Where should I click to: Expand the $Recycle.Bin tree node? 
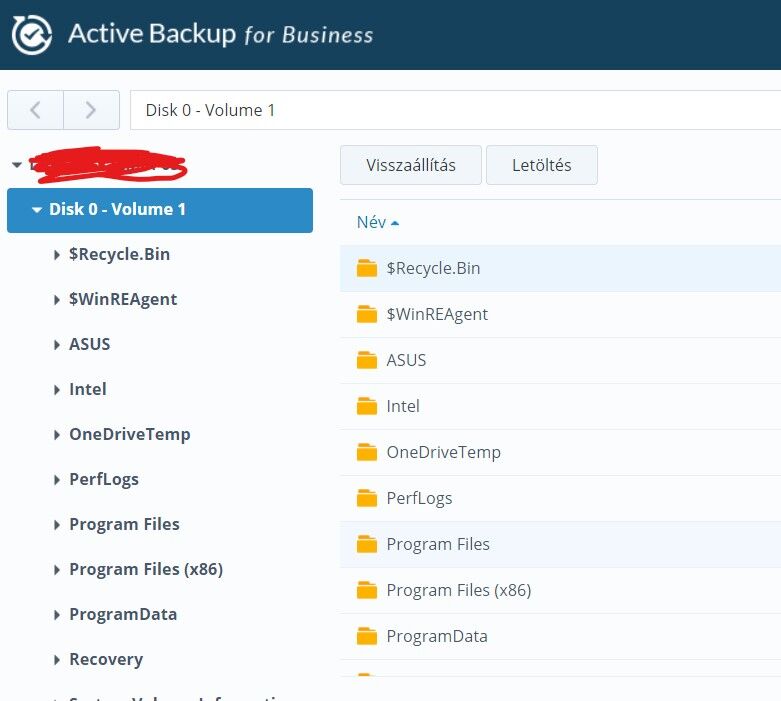click(x=56, y=255)
